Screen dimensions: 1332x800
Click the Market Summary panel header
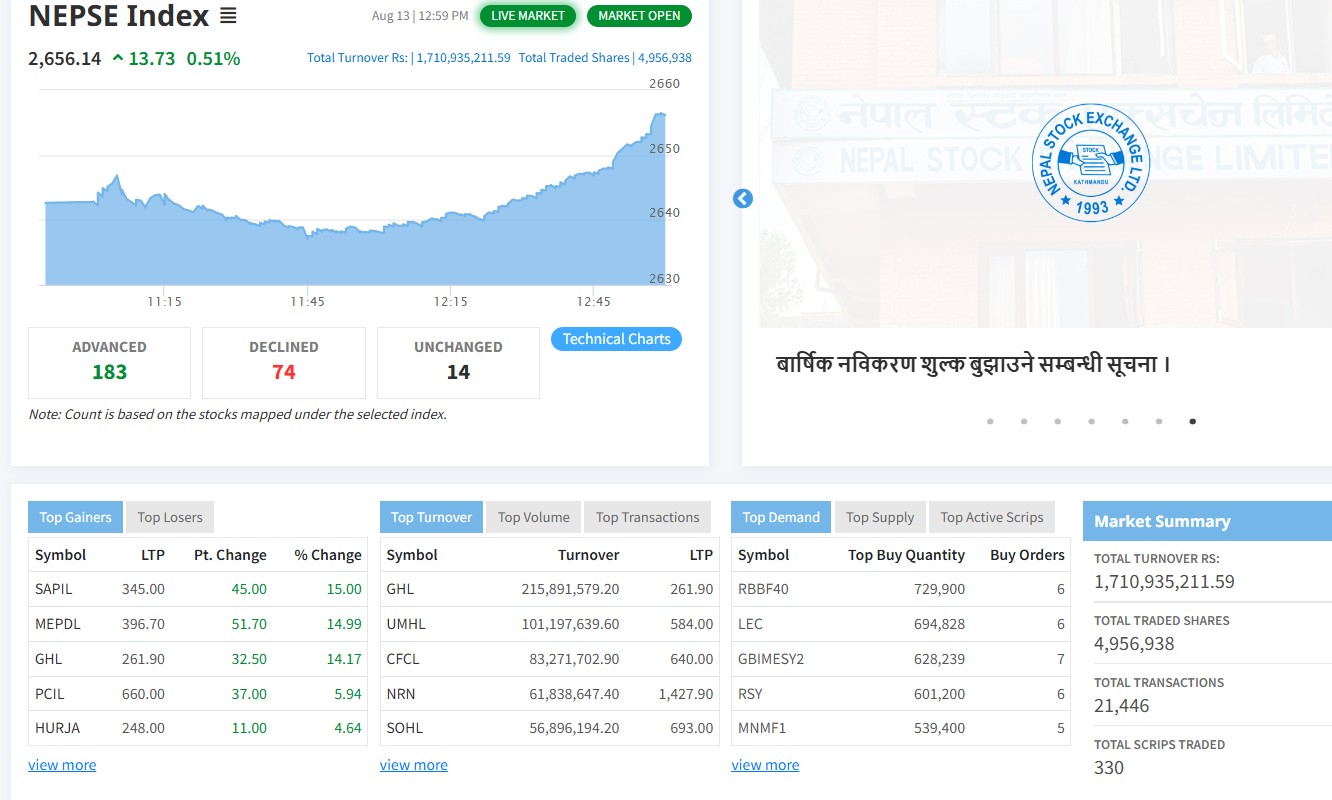click(x=1207, y=521)
